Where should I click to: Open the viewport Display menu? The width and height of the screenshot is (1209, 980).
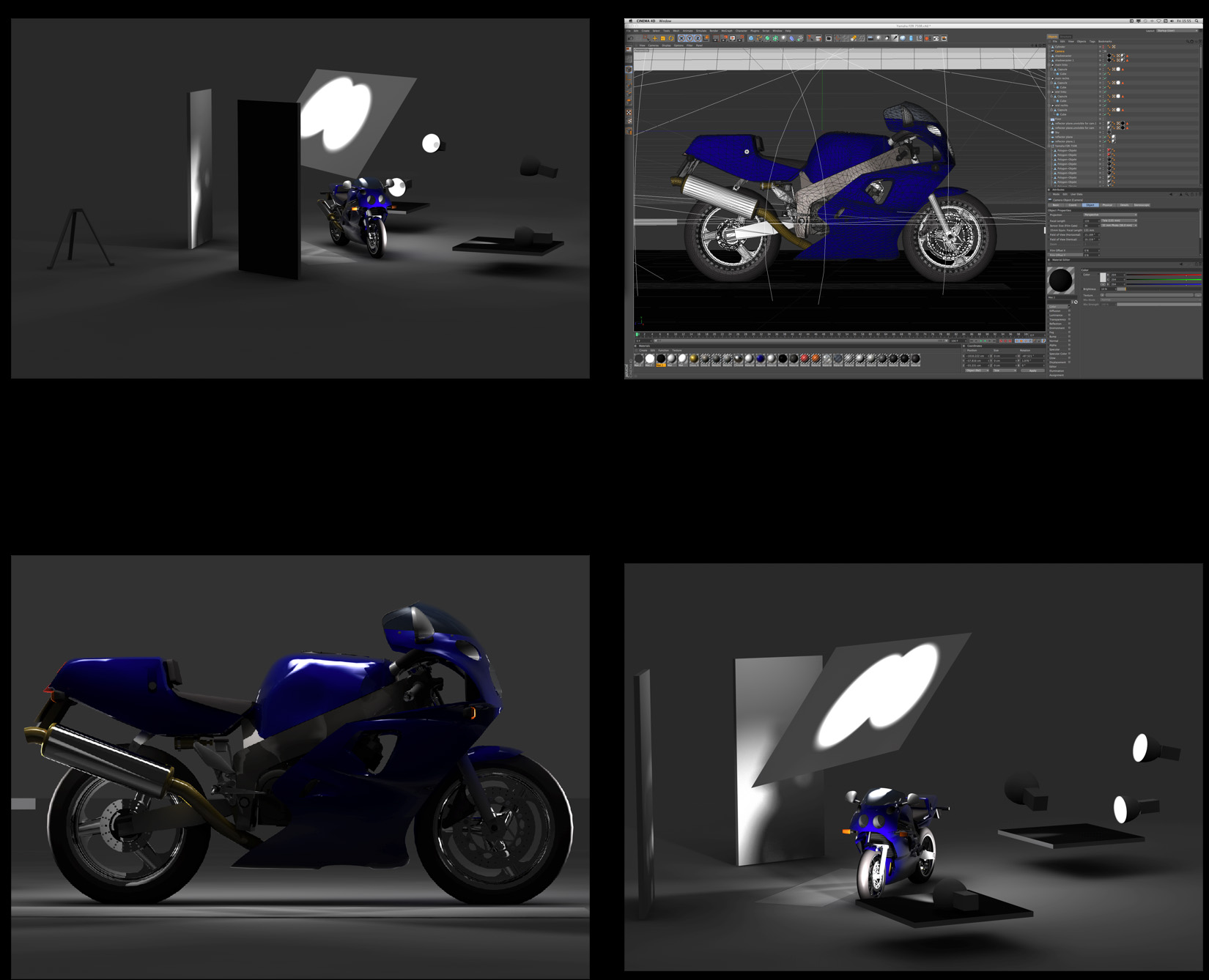pos(666,45)
